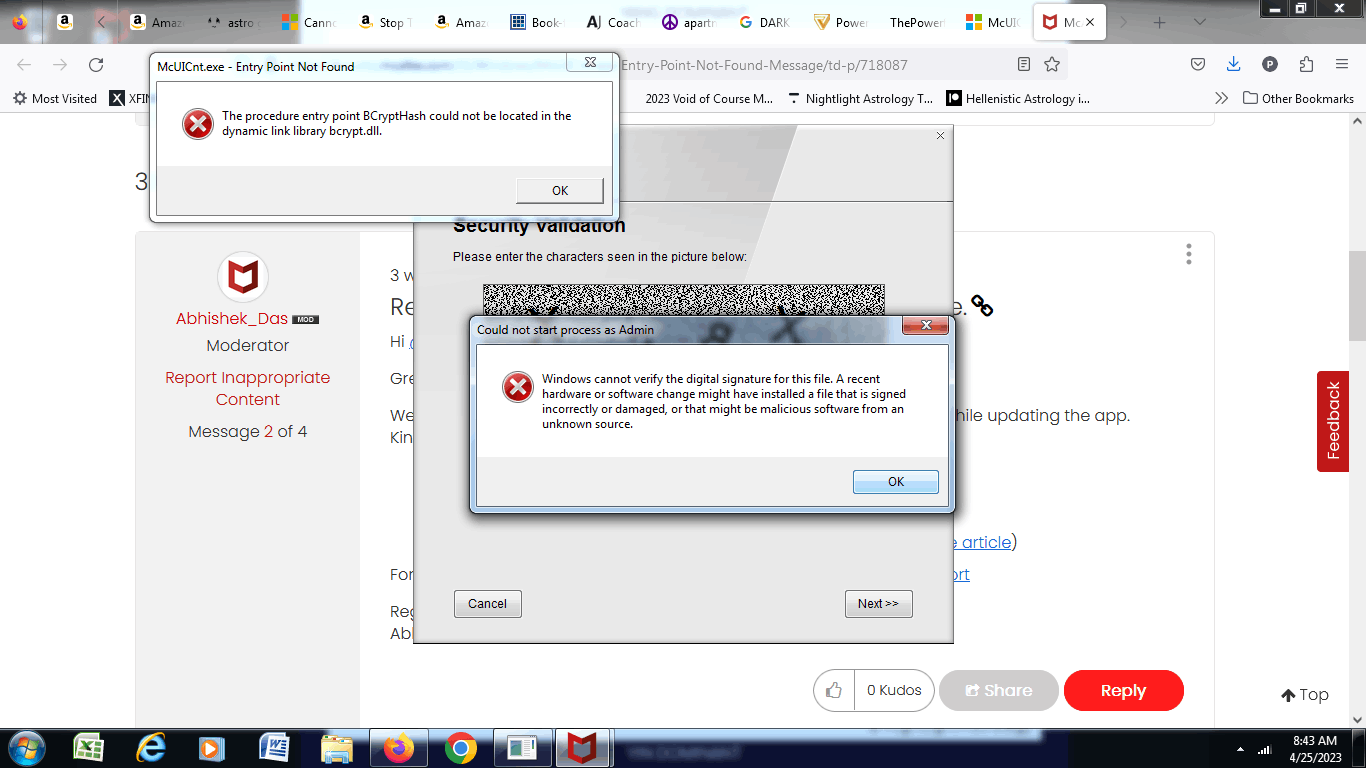Open Windows Explorer folder taskbar icon
The height and width of the screenshot is (768, 1366).
click(337, 748)
